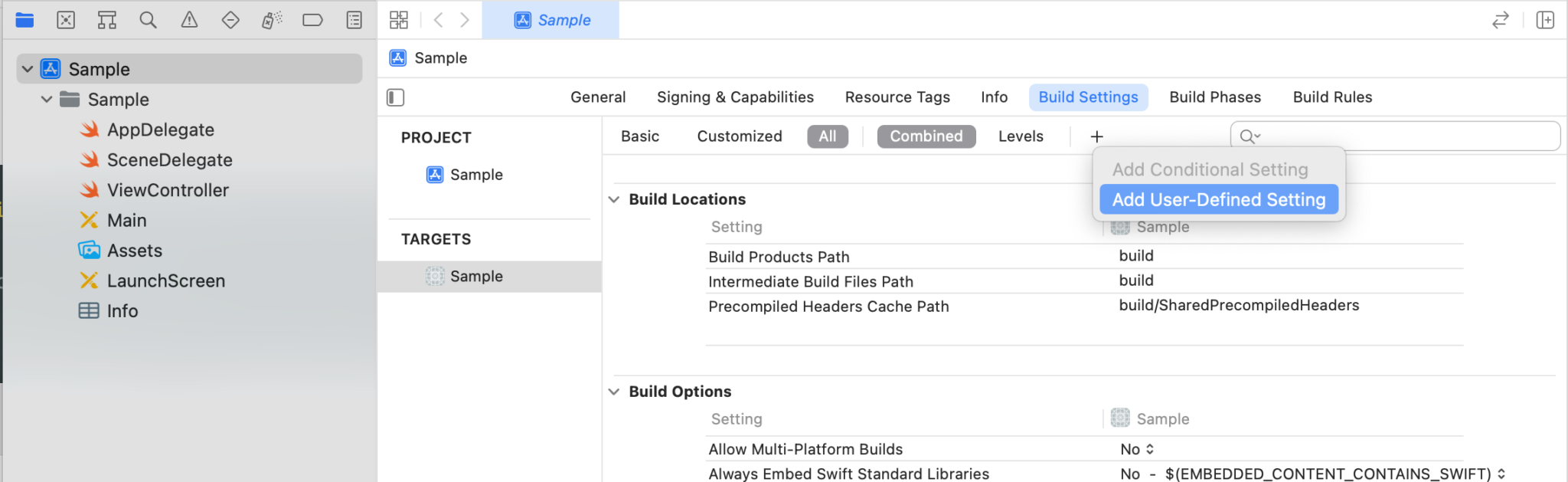Select the Source Control navigator icon
Image resolution: width=1568 pixels, height=482 pixels.
[65, 20]
